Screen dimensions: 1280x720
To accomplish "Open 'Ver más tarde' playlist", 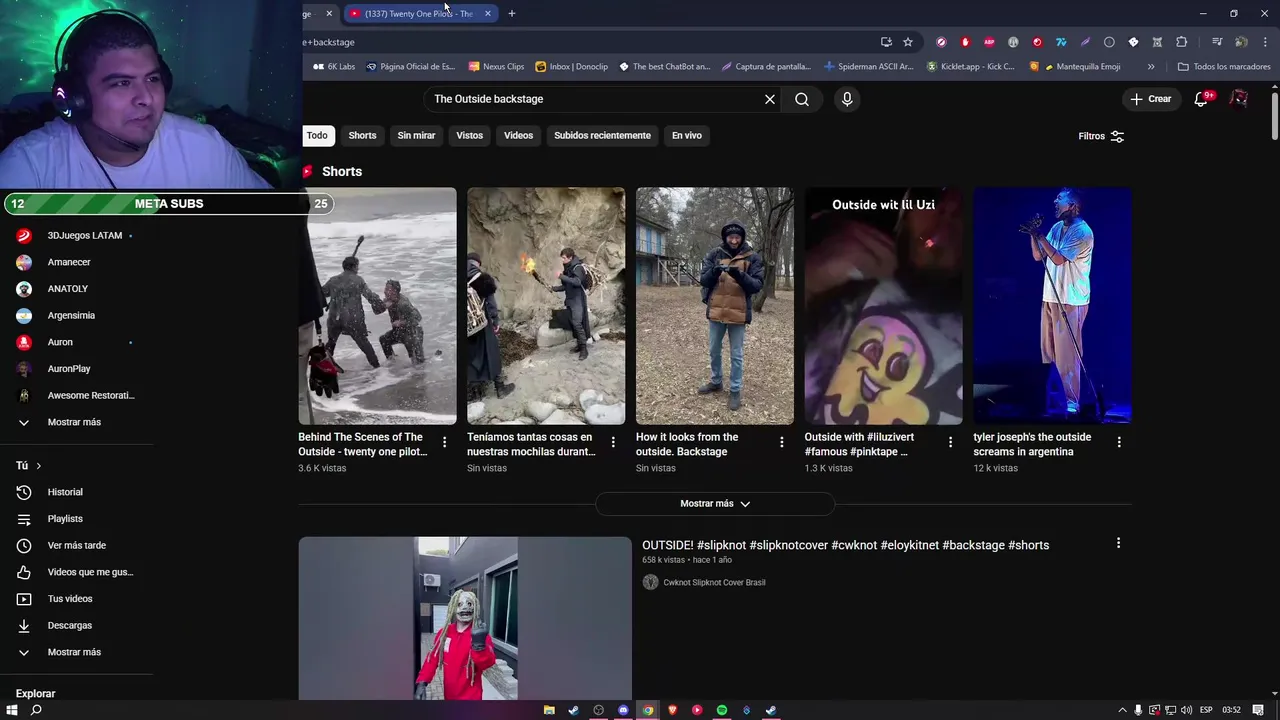I will coord(76,545).
